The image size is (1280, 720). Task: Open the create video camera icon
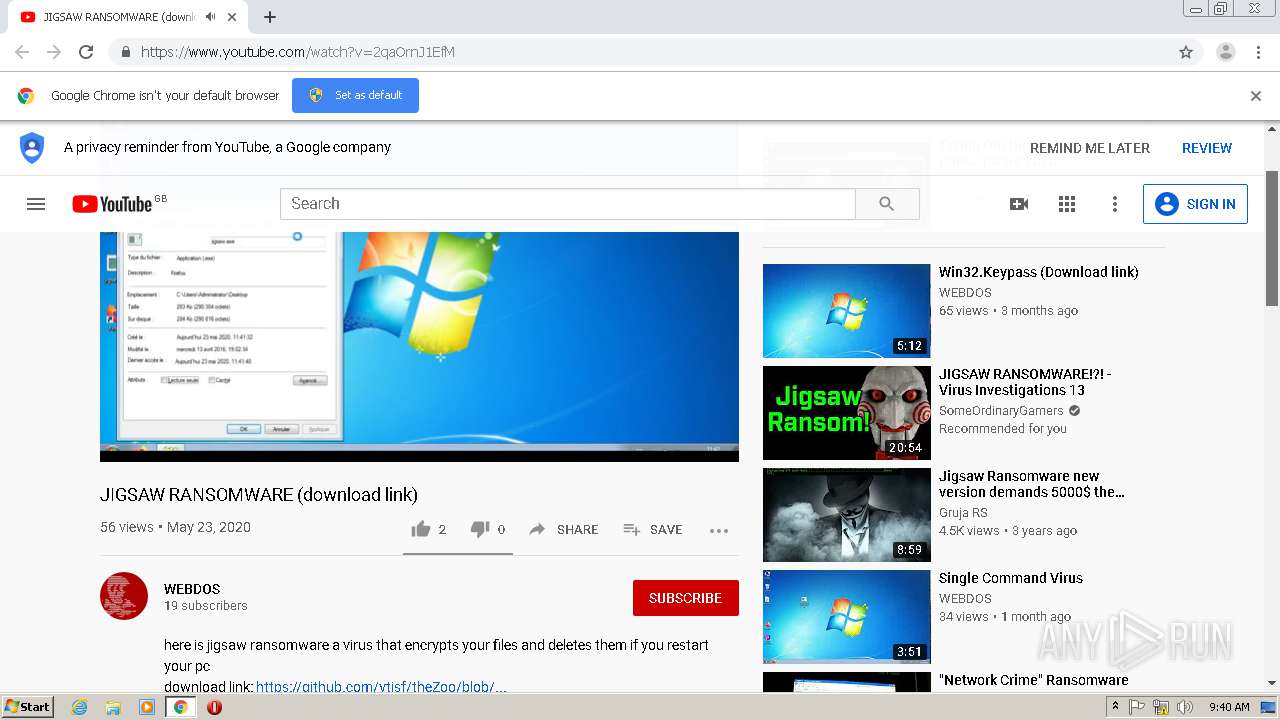tap(1019, 204)
